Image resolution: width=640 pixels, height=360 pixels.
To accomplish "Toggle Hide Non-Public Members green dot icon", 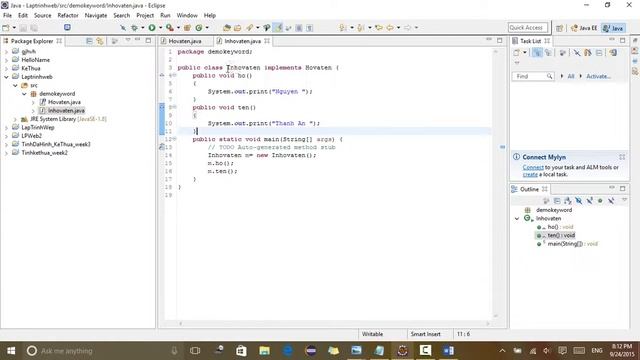I will pos(600,200).
